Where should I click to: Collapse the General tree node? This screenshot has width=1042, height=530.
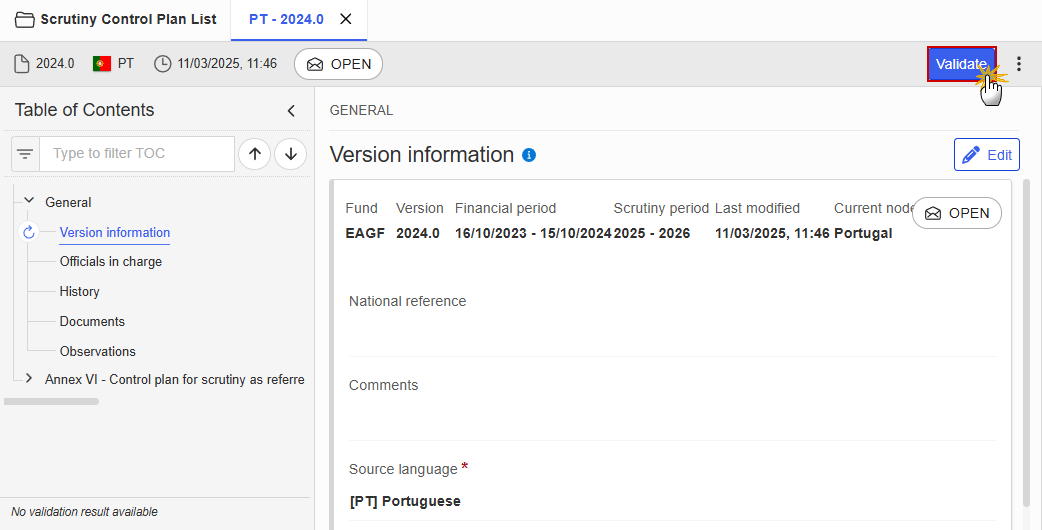click(x=29, y=201)
